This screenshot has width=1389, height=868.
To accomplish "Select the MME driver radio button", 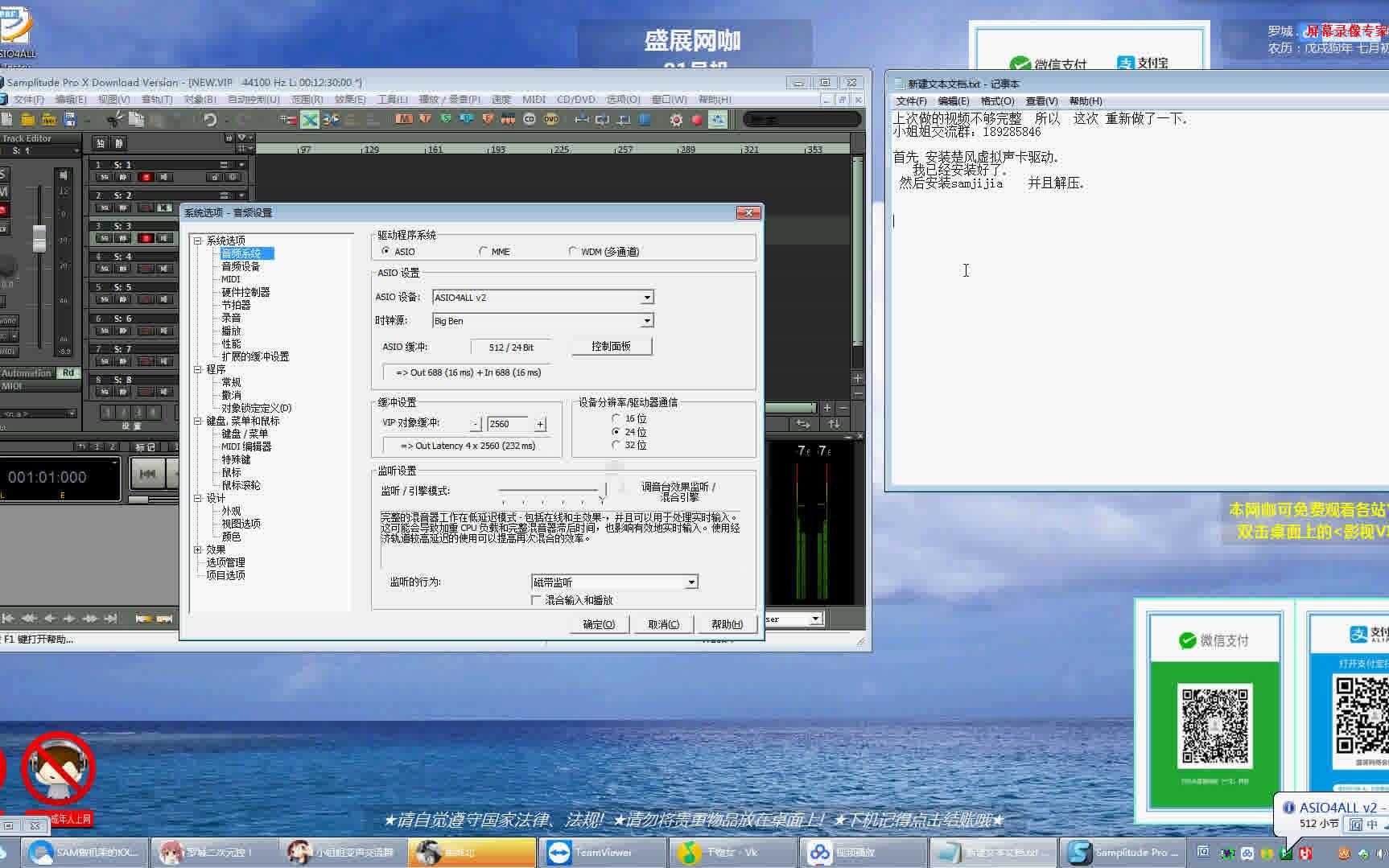I will [x=484, y=251].
